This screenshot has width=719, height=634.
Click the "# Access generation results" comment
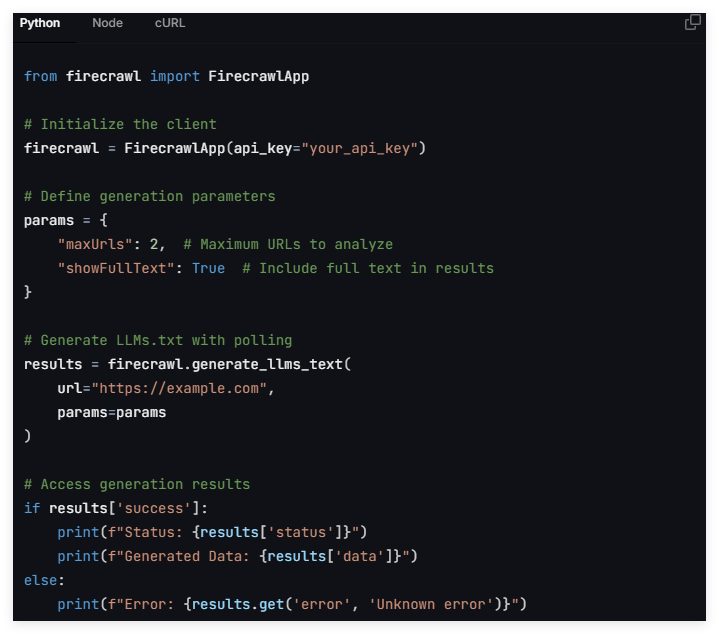(137, 484)
